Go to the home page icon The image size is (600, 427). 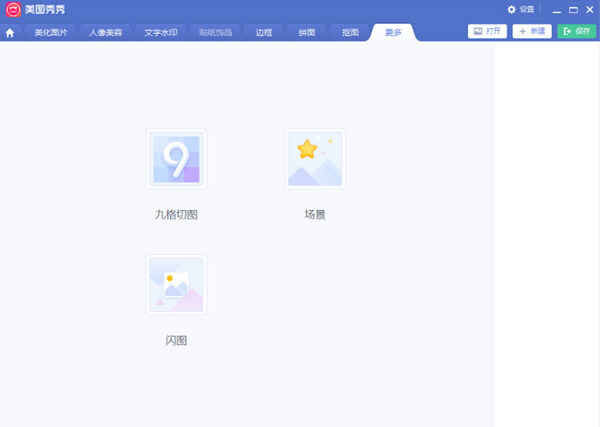(x=10, y=33)
